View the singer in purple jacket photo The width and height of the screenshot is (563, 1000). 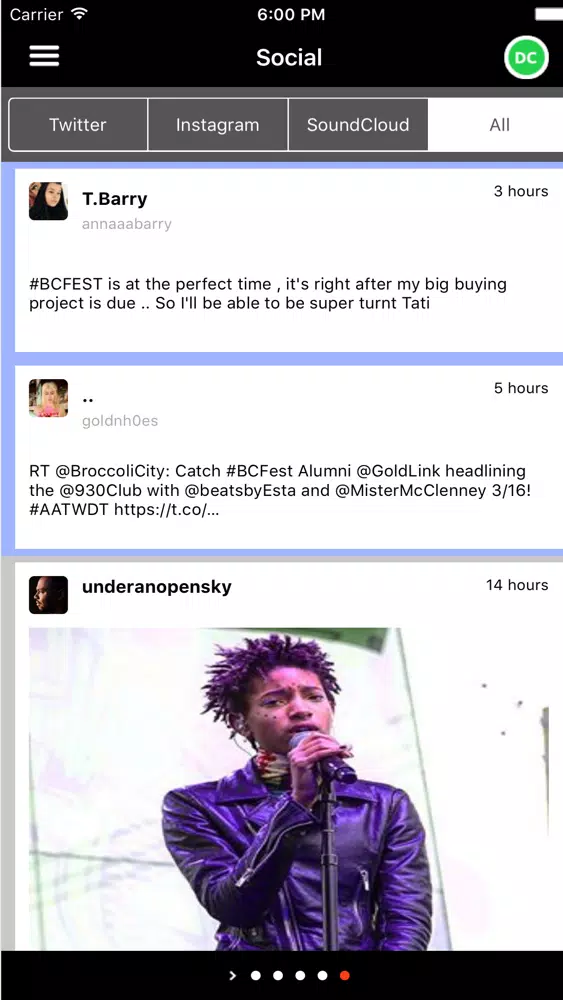tap(289, 789)
